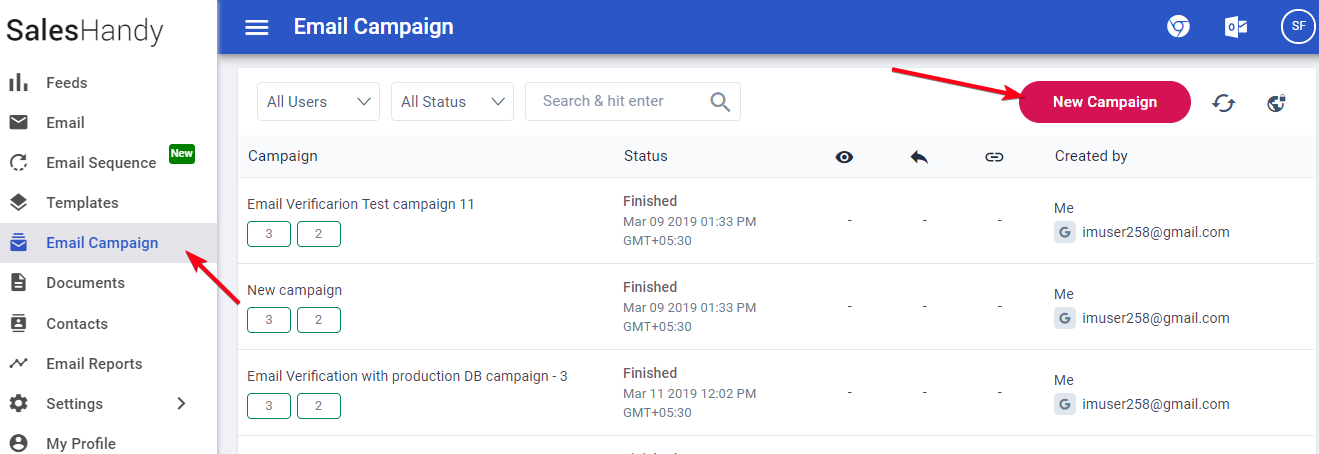Open the All Users dropdown
Screen dimensions: 1319x454
(318, 101)
